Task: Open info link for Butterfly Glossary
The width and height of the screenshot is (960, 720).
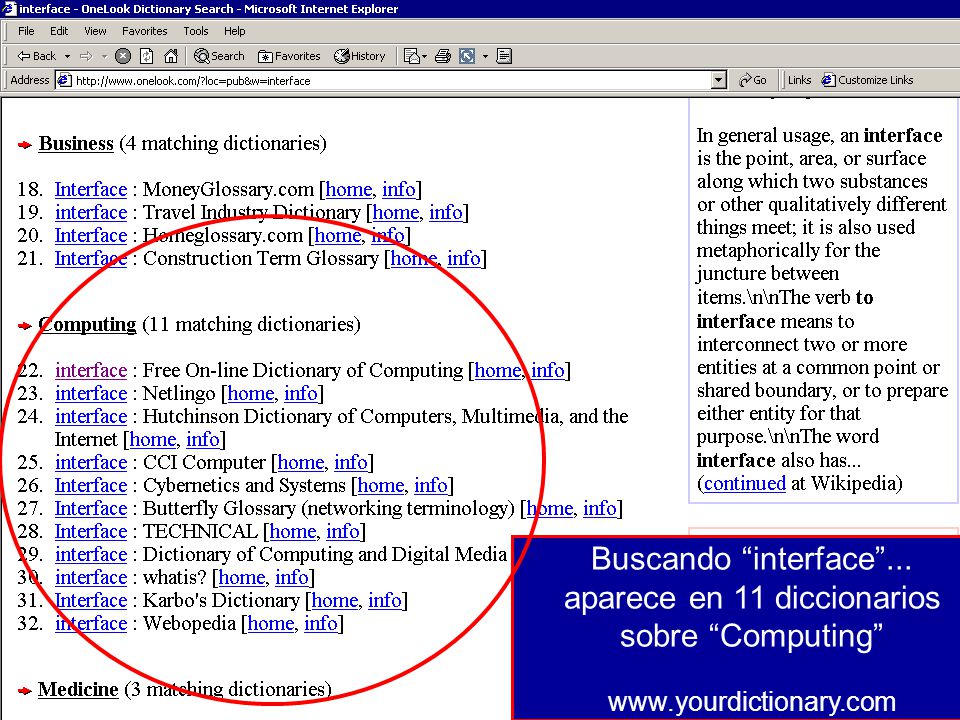Action: (600, 508)
